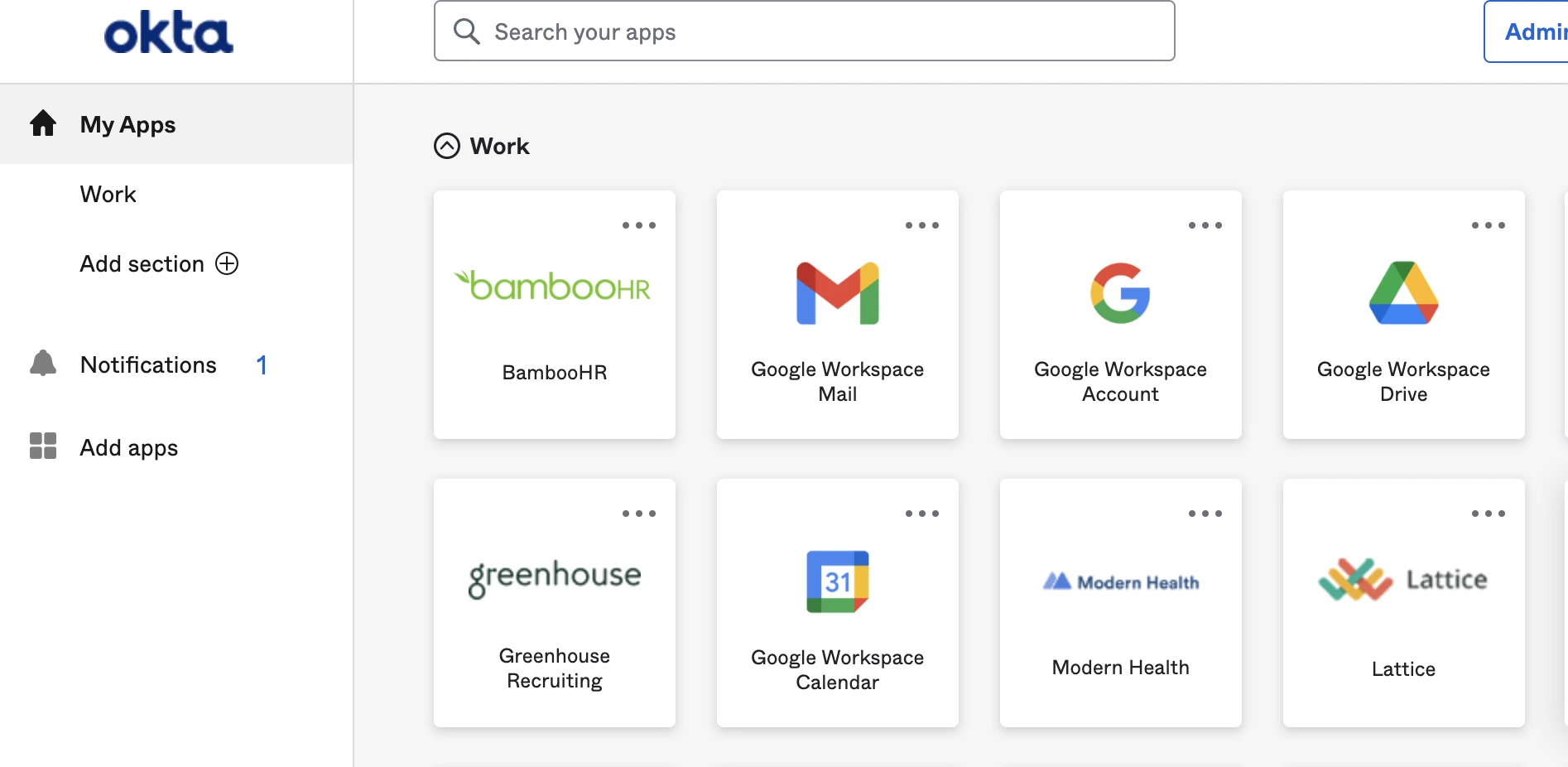Click the plus icon beside Add section
Viewport: 1568px width, 767px height.
(227, 263)
